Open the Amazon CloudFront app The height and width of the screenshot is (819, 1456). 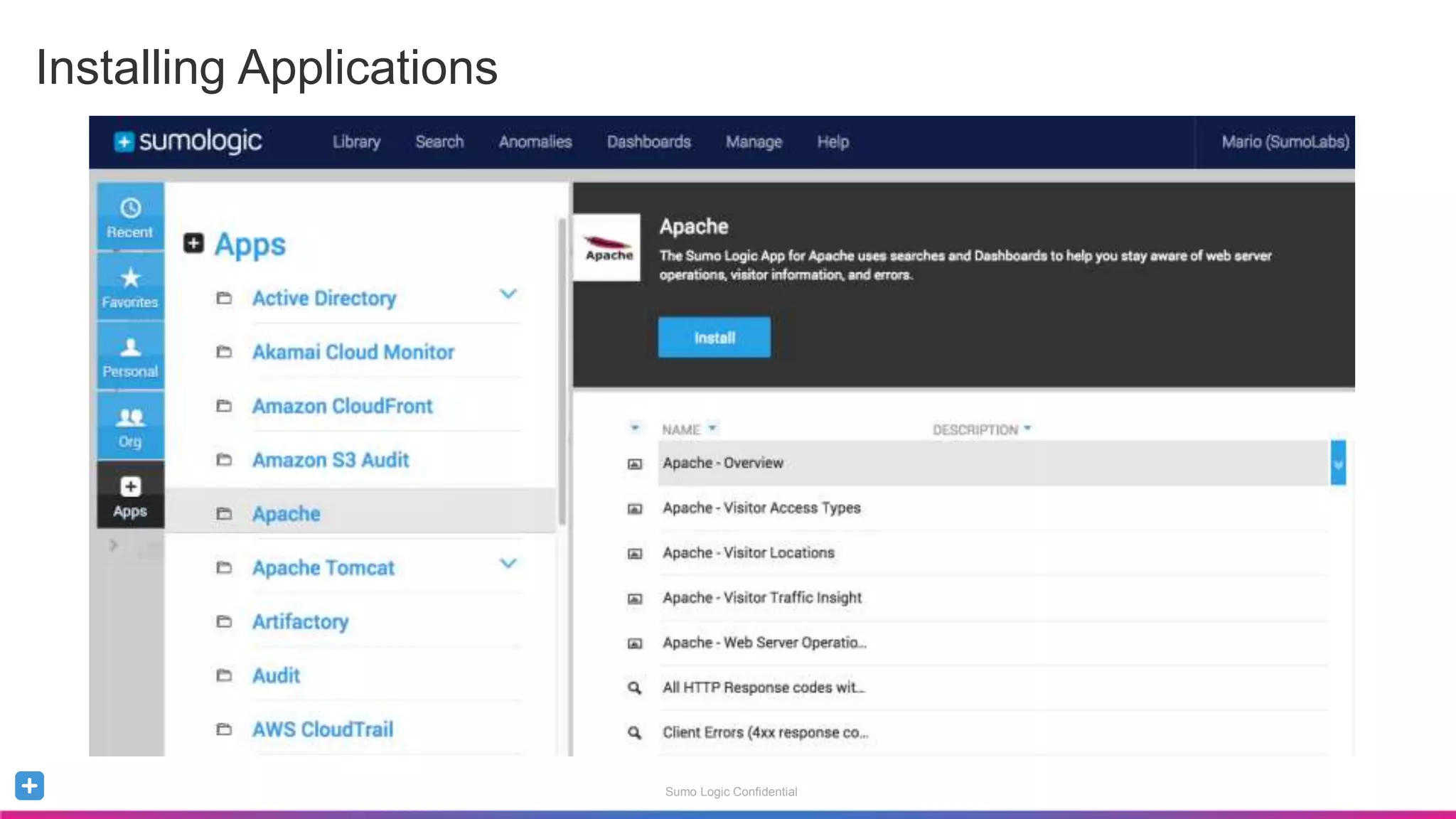pos(342,406)
